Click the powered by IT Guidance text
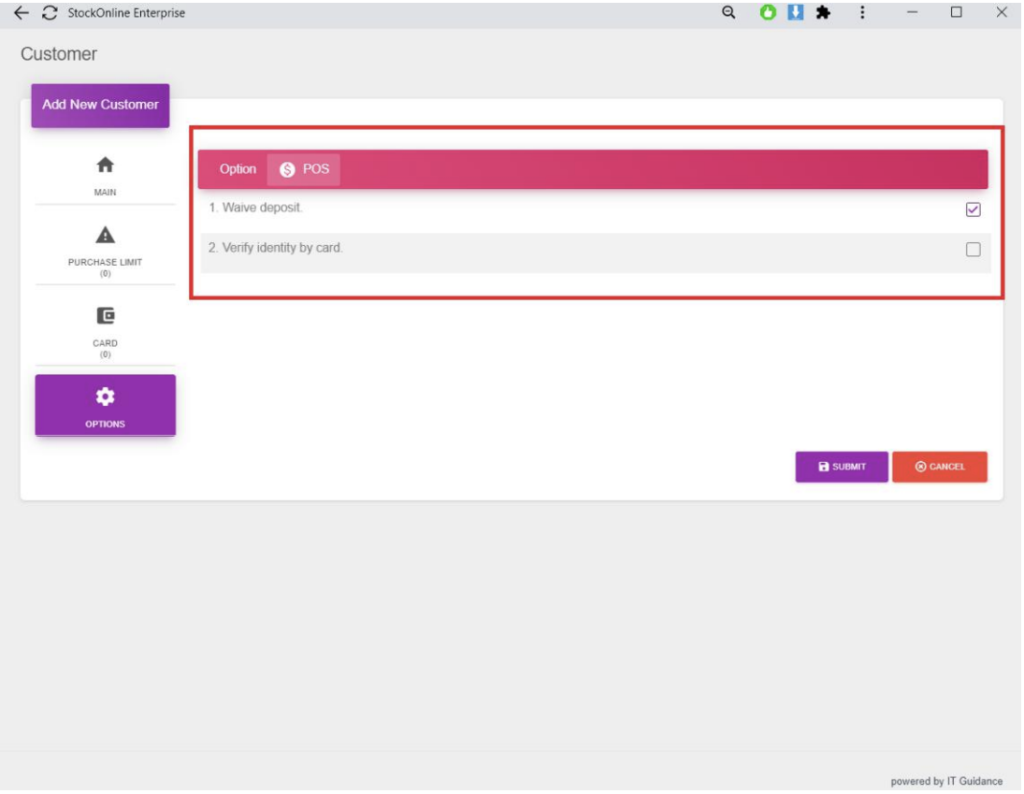Screen dimensions: 1024x794 tap(946, 781)
